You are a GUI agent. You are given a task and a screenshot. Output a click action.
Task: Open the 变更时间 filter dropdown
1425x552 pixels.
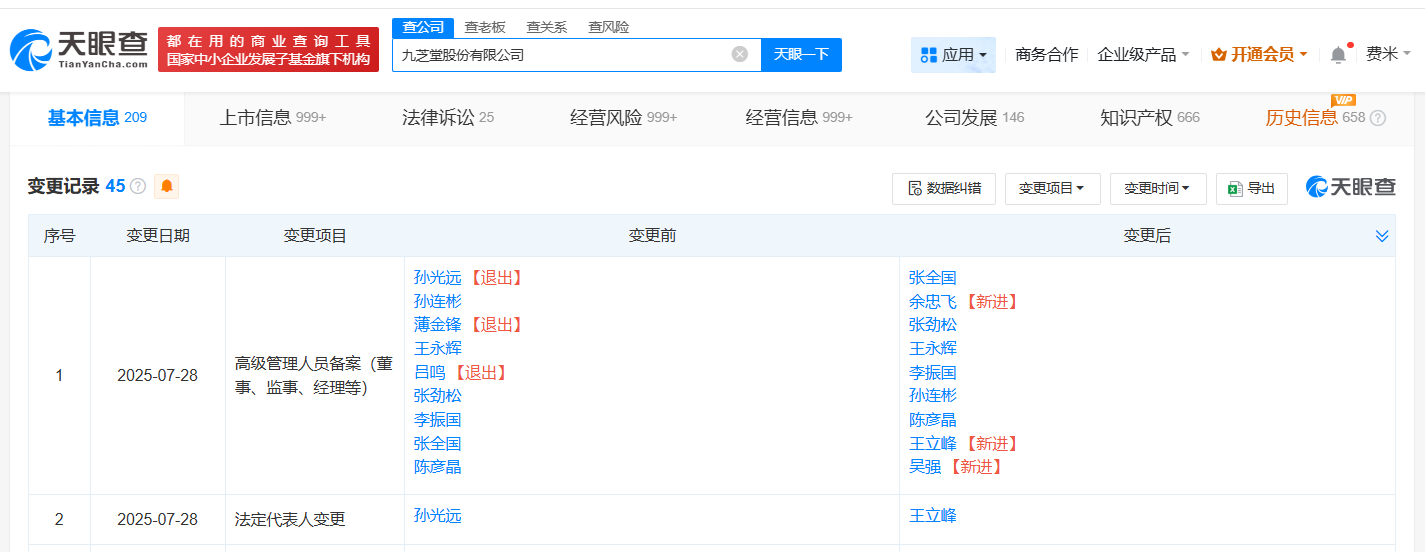[1157, 188]
